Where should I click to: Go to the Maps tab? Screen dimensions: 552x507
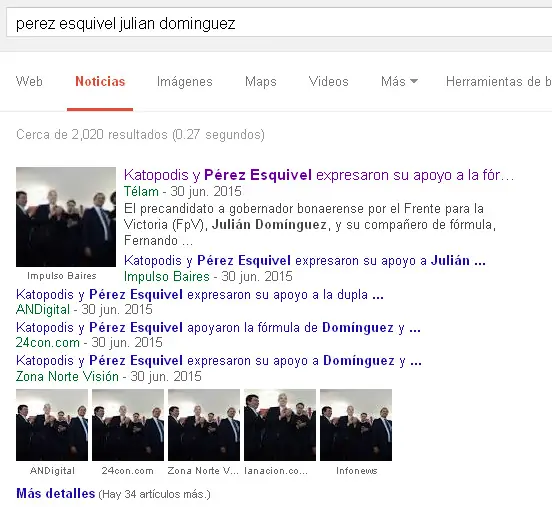click(261, 82)
